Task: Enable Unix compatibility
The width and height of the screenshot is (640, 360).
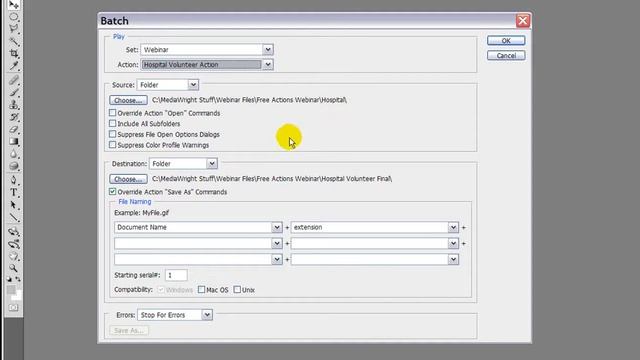Action: point(237,289)
